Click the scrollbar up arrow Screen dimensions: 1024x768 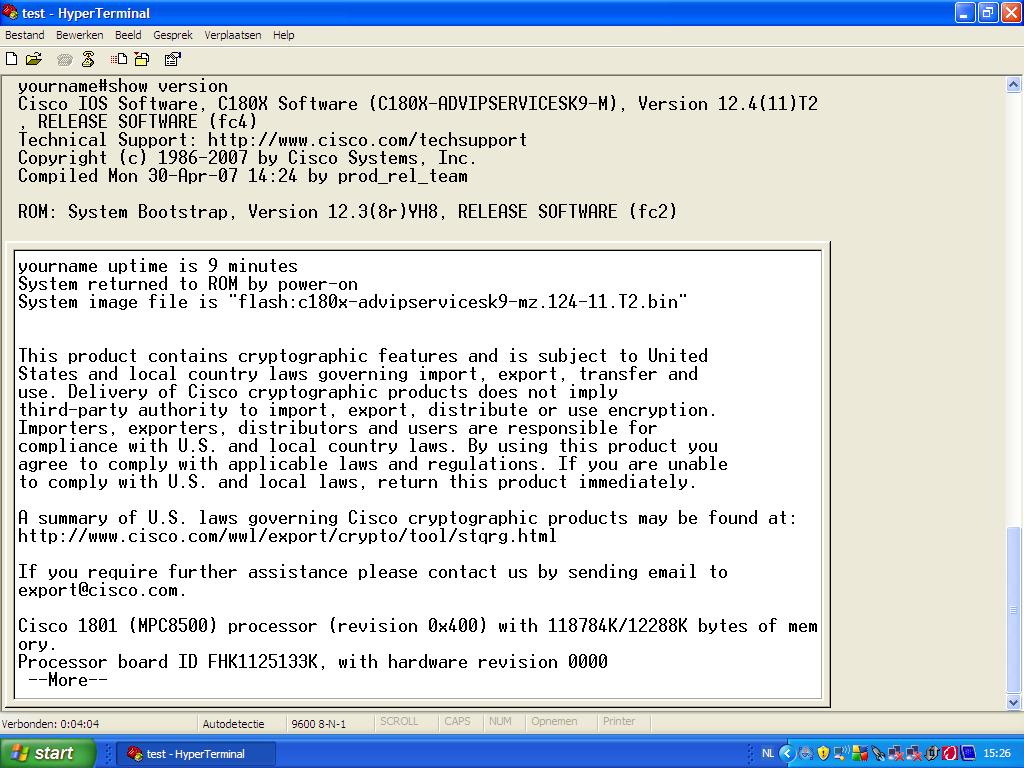tap(1014, 83)
